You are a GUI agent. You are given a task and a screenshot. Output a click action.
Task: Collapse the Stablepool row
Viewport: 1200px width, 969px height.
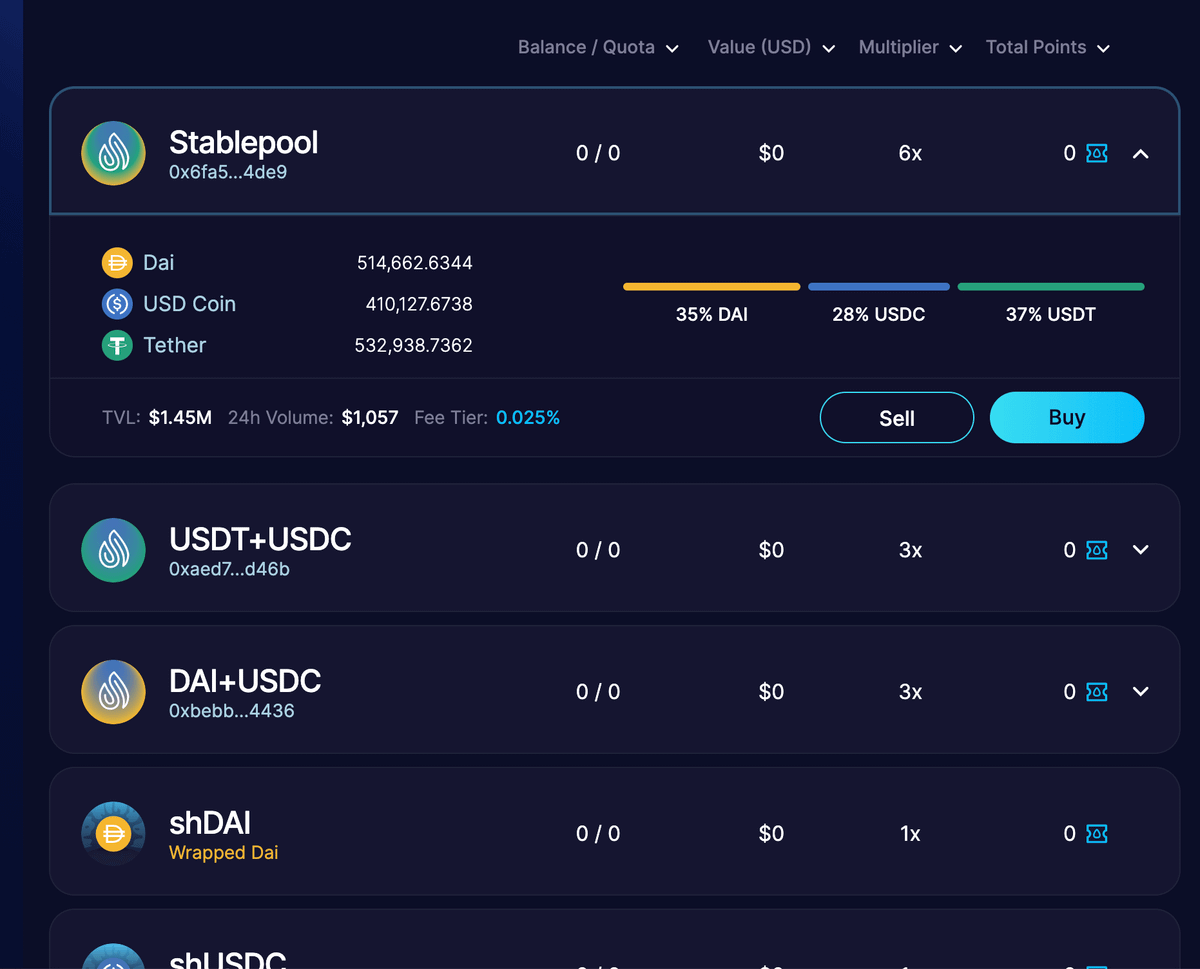coord(1140,154)
